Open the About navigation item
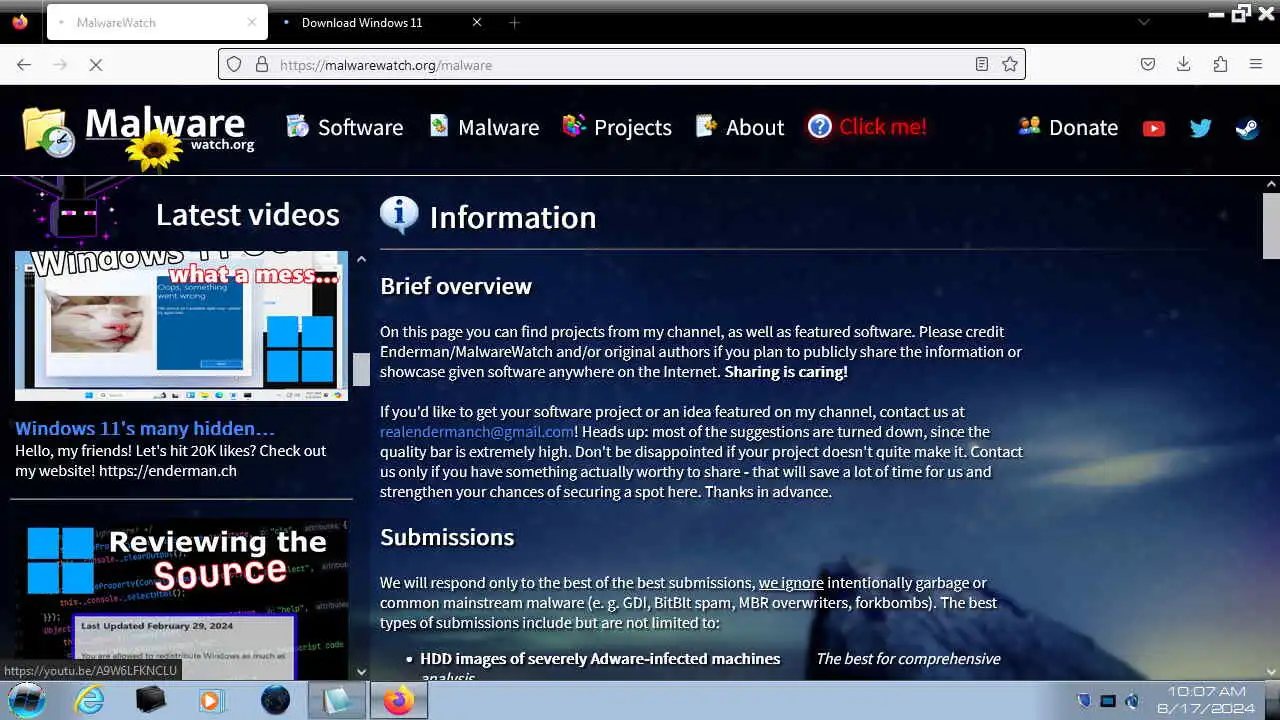 pyautogui.click(x=740, y=127)
